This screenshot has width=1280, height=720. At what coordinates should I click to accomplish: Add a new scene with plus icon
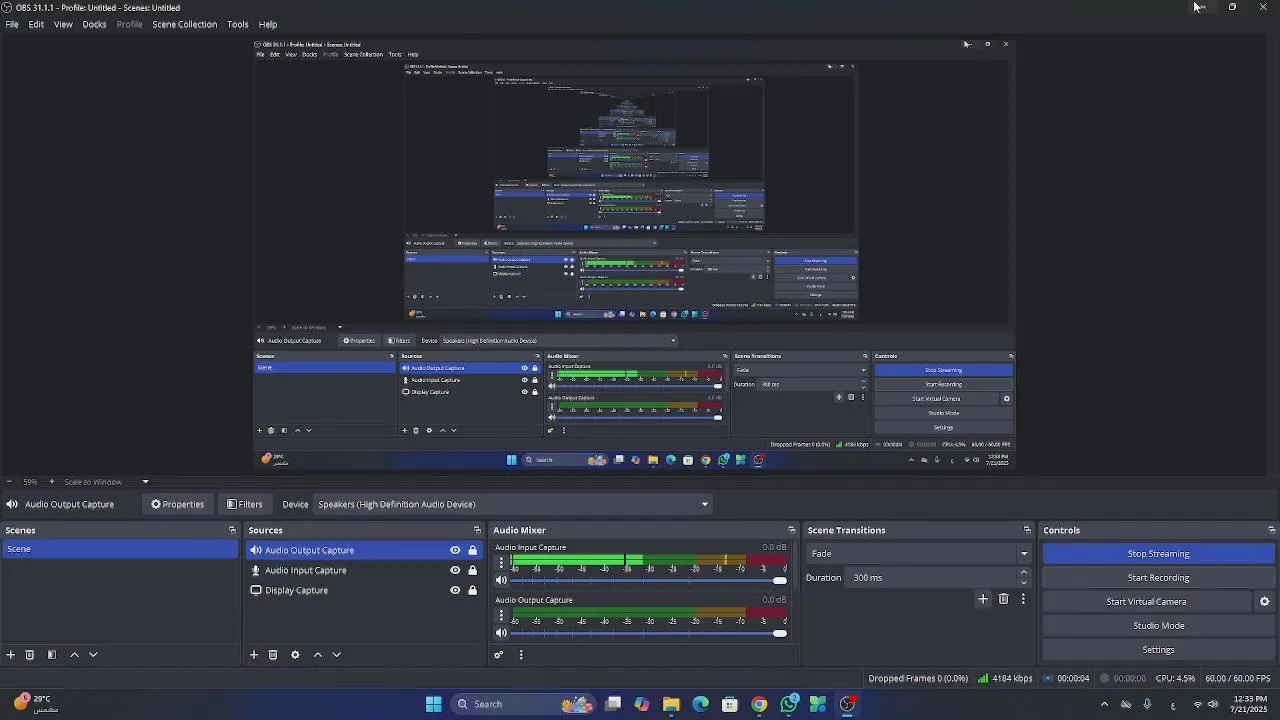(11, 655)
